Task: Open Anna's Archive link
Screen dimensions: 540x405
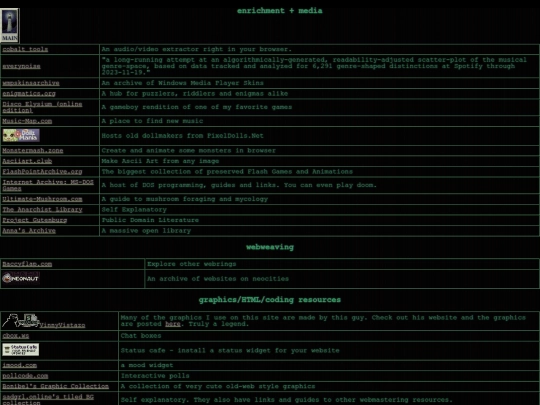Action: (29, 230)
